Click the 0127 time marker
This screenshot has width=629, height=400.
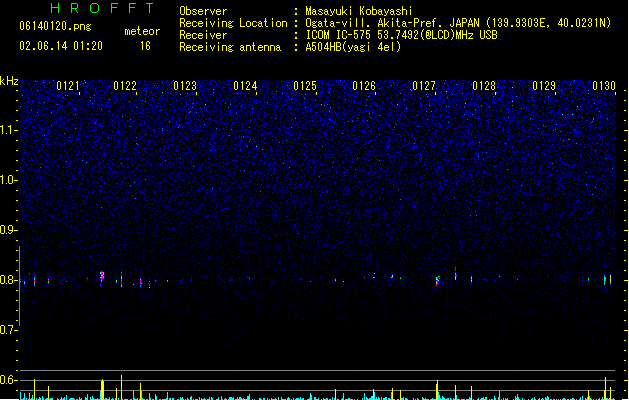(424, 86)
